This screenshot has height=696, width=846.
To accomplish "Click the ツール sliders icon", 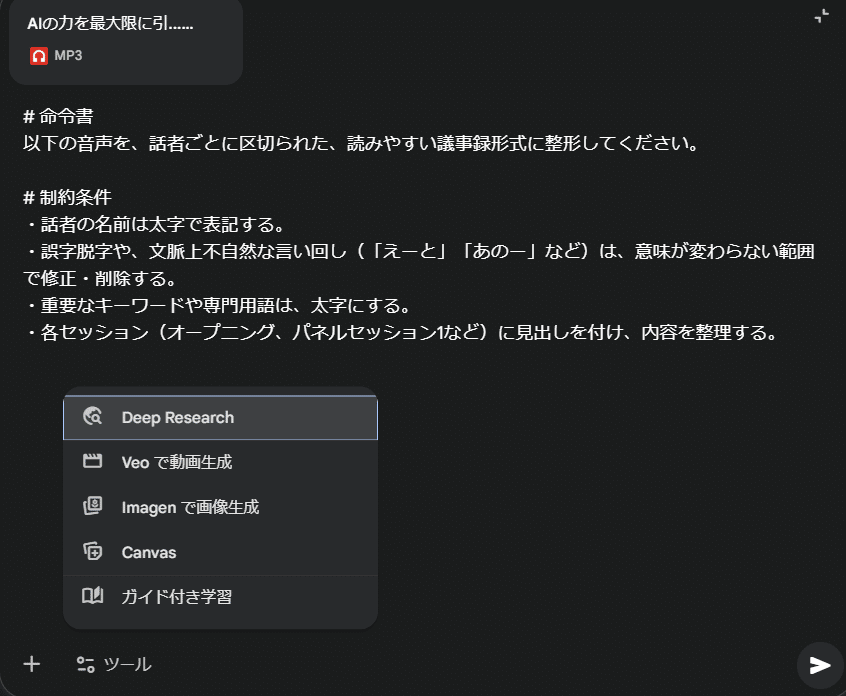I will (x=85, y=664).
